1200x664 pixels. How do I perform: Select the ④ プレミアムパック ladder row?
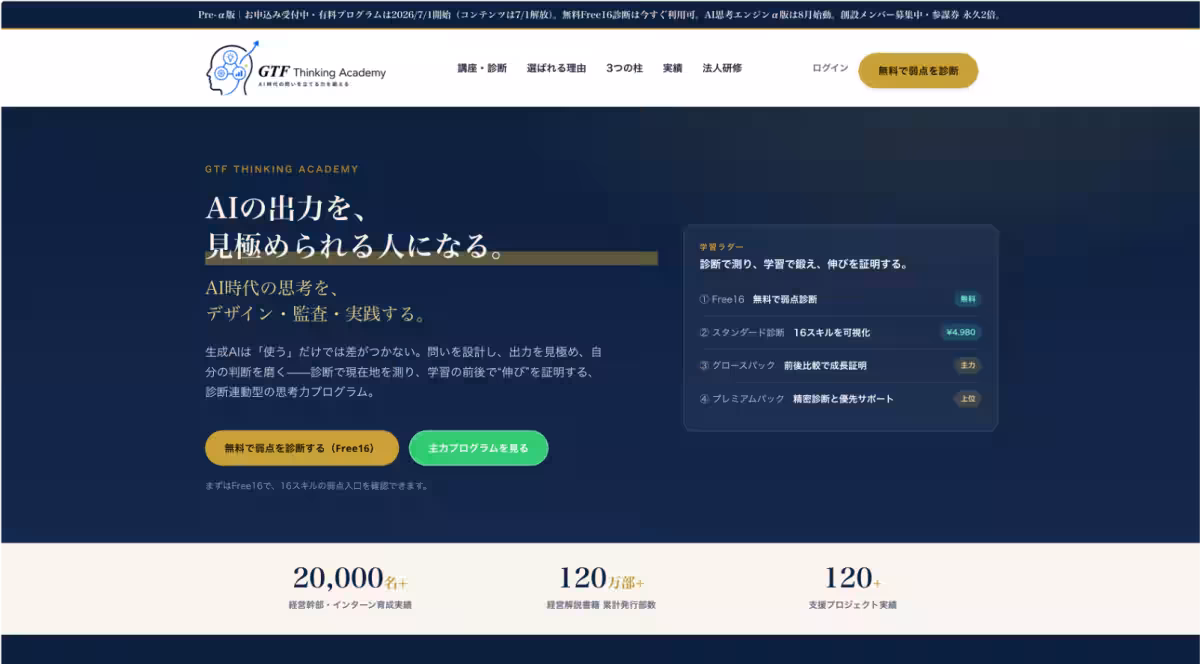click(840, 398)
